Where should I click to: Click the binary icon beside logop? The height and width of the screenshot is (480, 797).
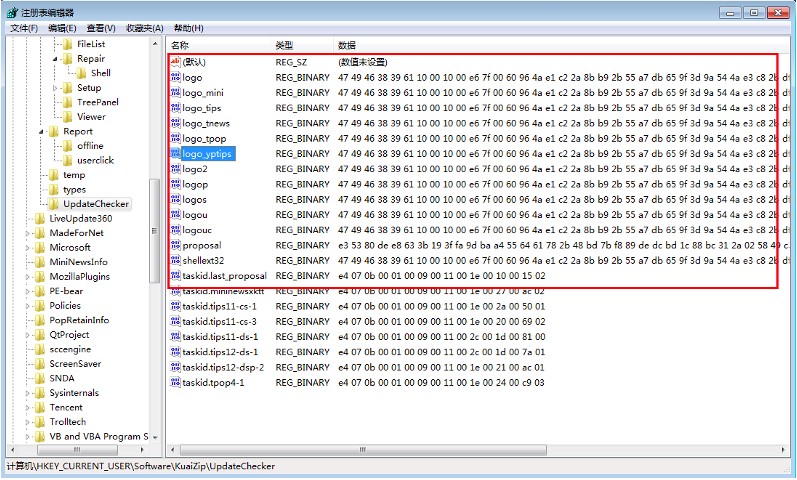[175, 184]
